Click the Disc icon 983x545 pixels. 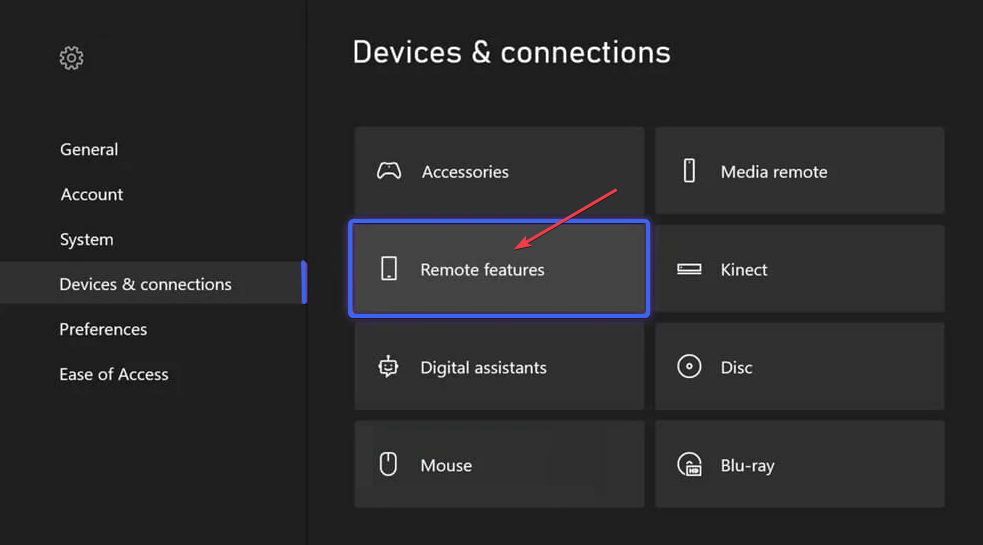[x=689, y=367]
